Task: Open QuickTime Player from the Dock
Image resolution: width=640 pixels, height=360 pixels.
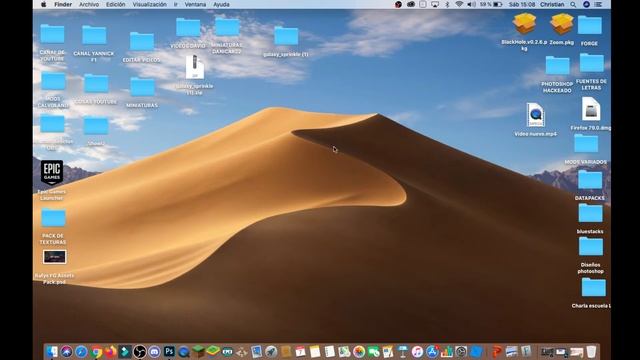Action: [x=184, y=351]
